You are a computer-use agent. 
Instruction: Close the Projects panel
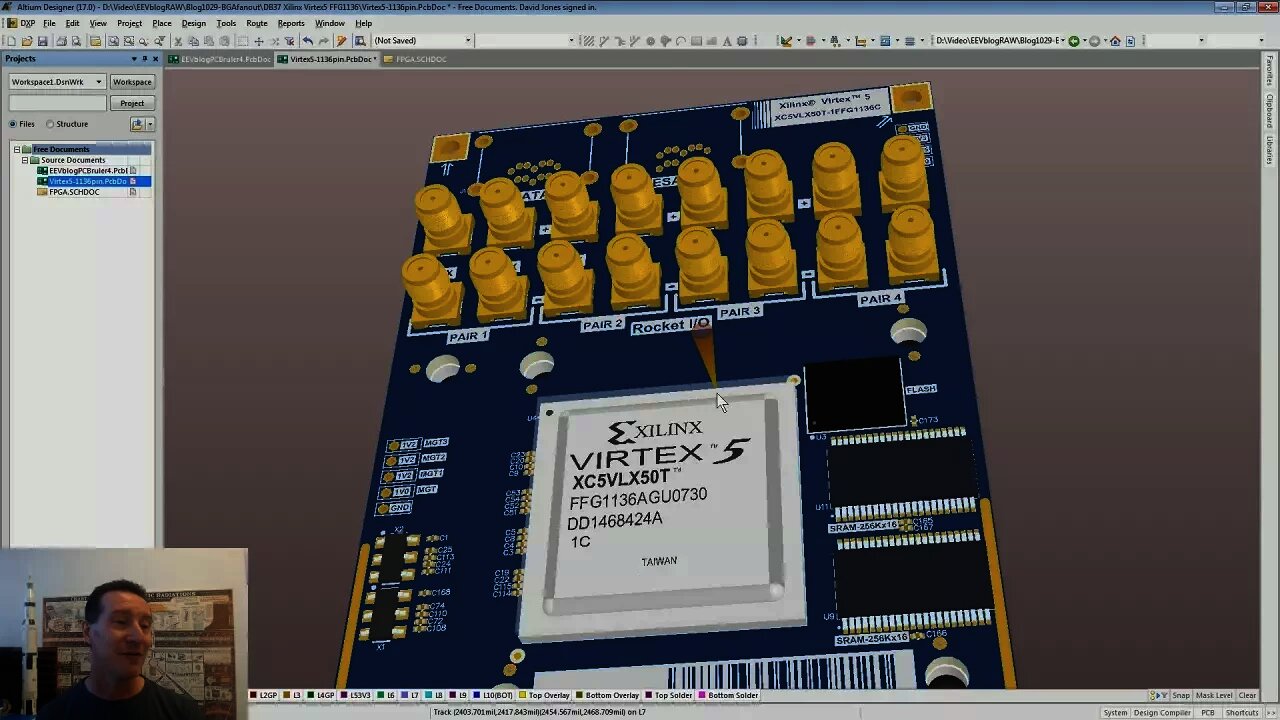point(155,59)
